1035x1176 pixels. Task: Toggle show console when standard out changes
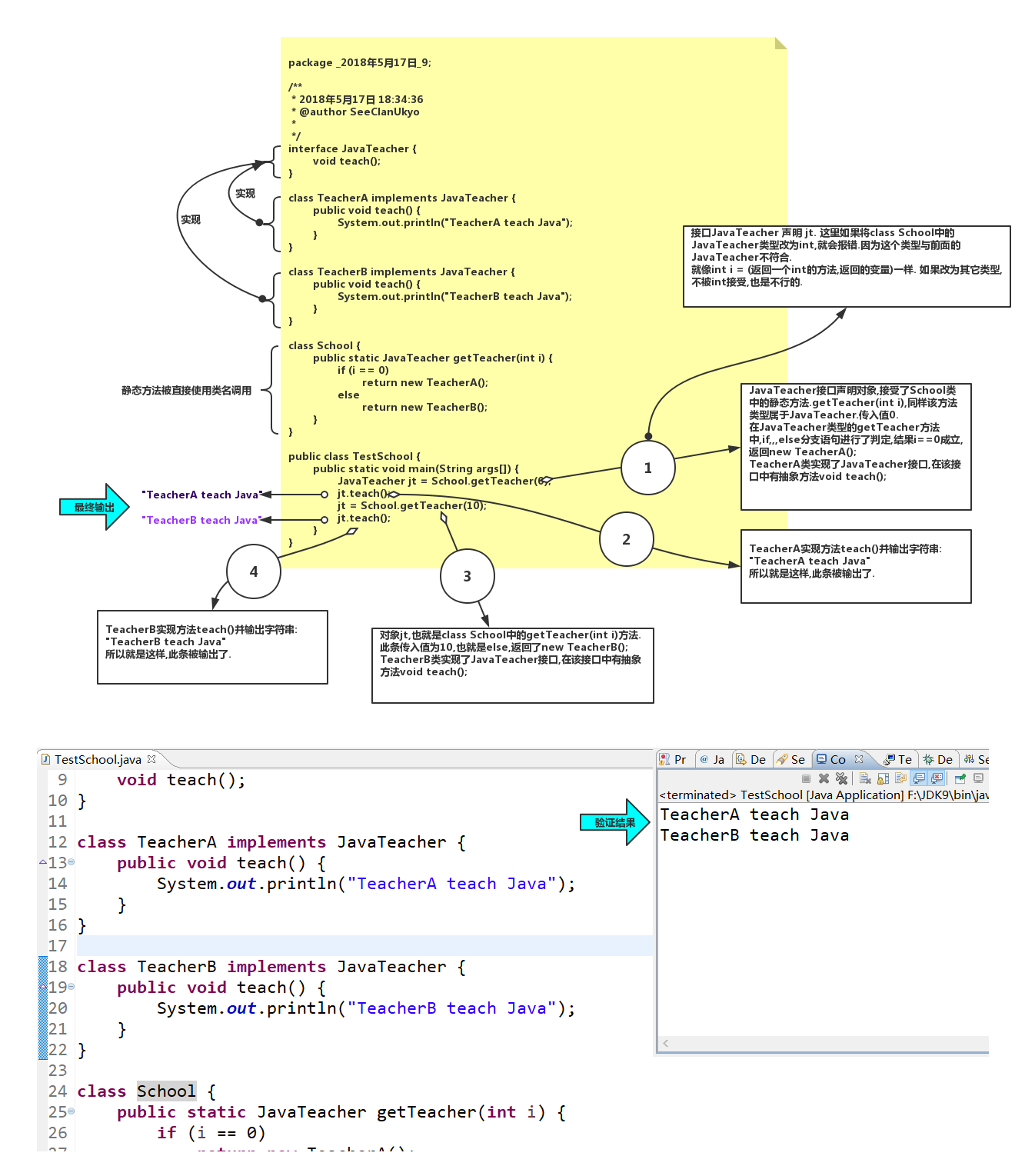click(919, 778)
